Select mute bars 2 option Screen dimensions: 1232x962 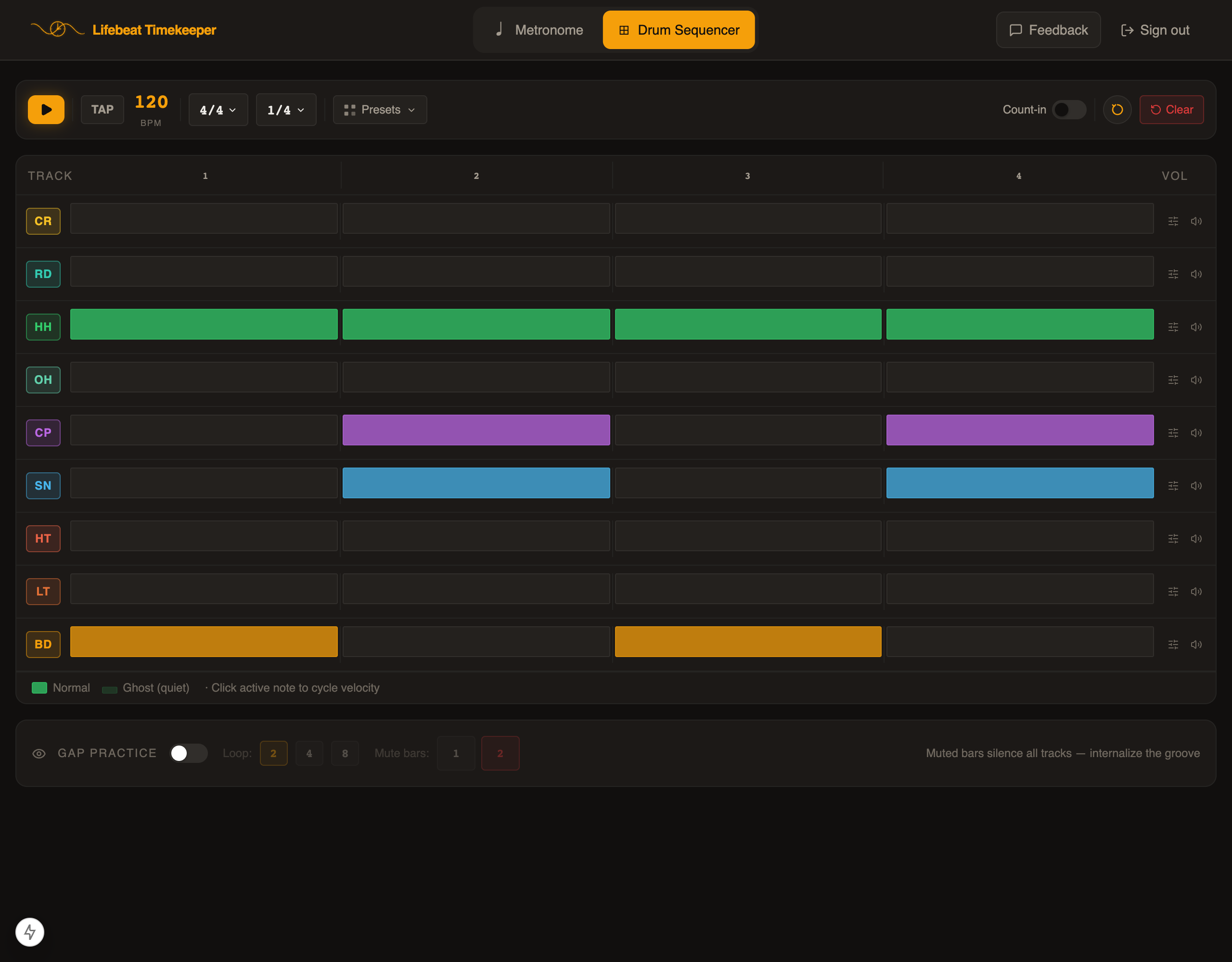click(500, 753)
